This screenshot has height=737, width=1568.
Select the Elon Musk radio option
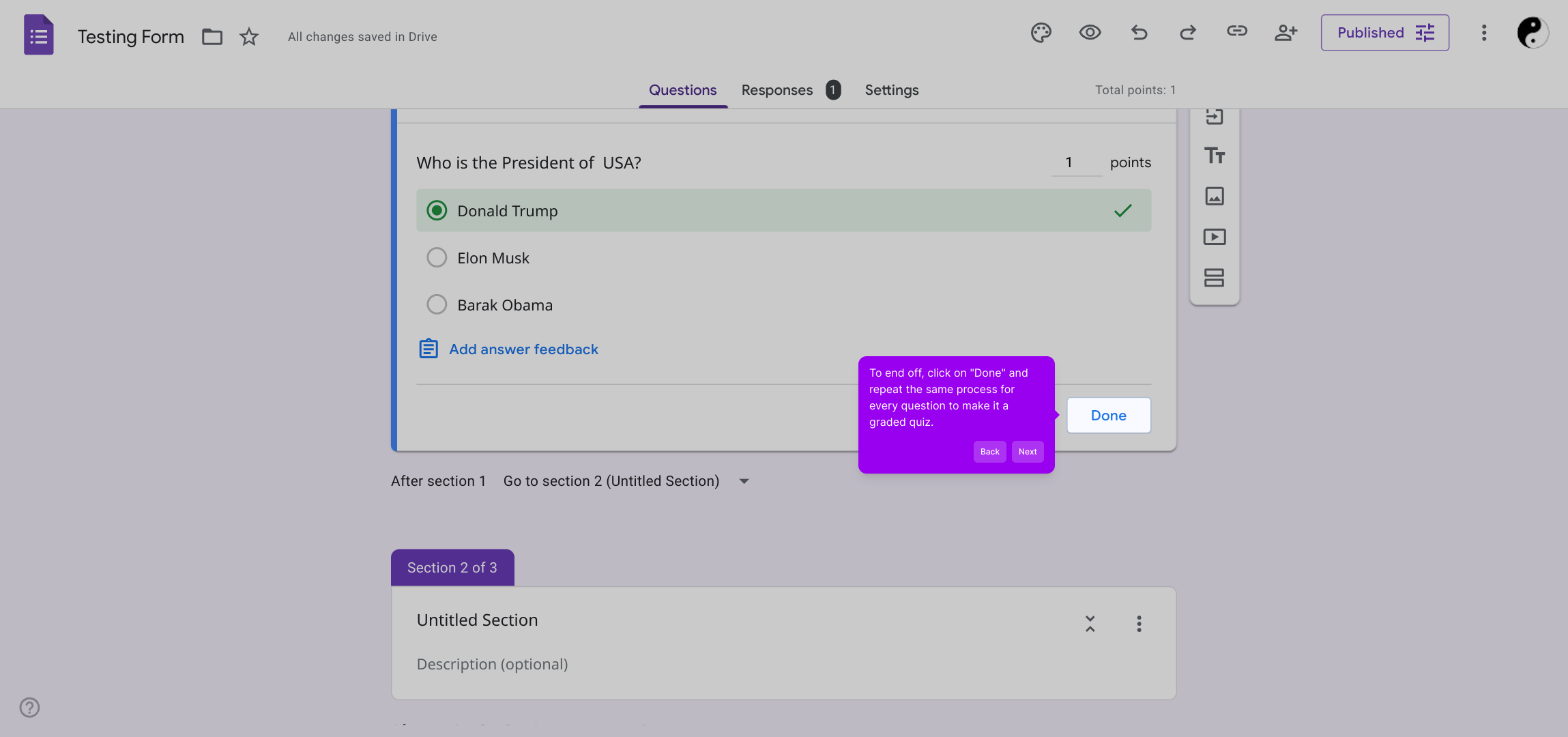(x=437, y=258)
